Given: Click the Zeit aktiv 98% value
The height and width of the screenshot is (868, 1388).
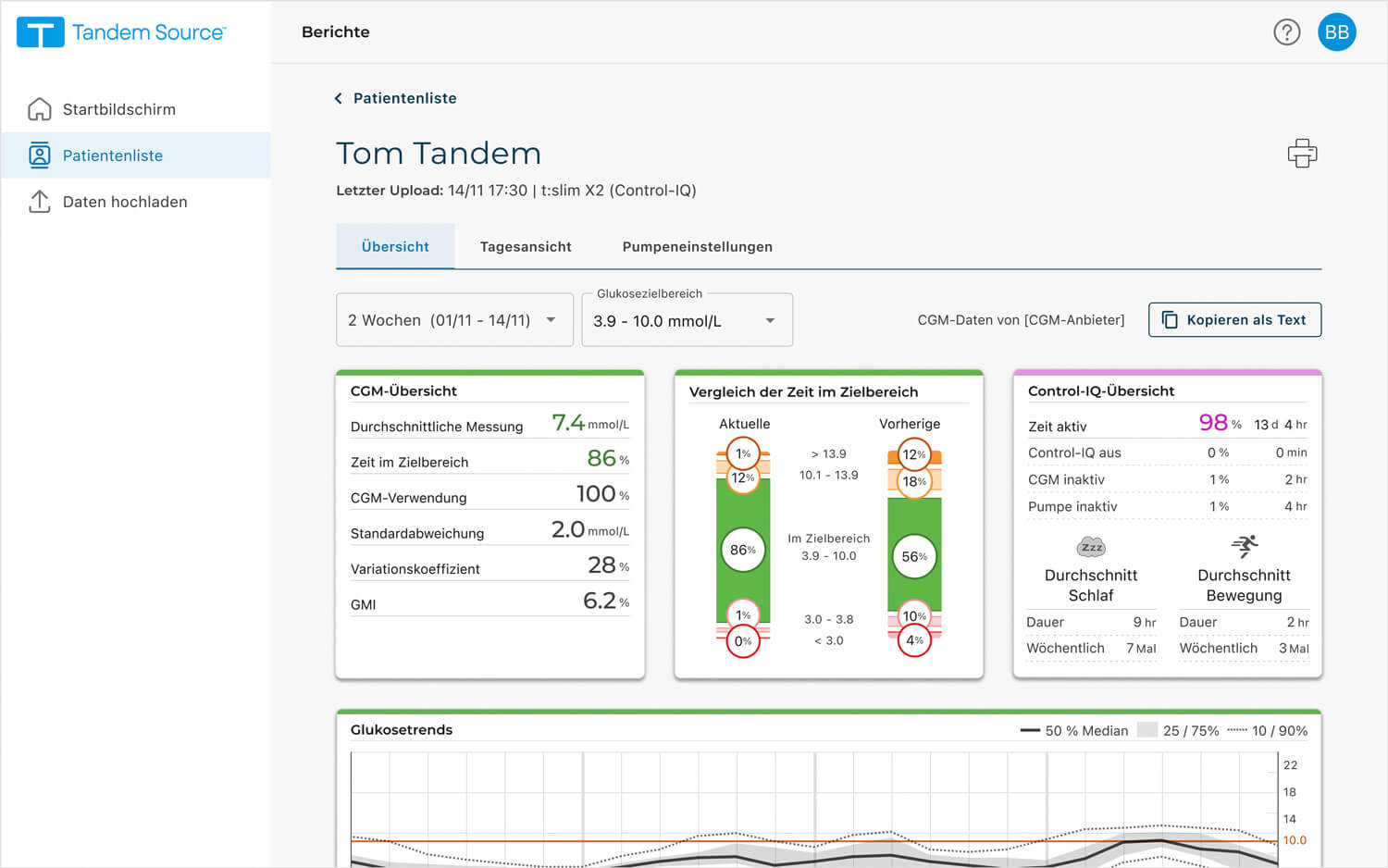Looking at the screenshot, I should pyautogui.click(x=1220, y=423).
